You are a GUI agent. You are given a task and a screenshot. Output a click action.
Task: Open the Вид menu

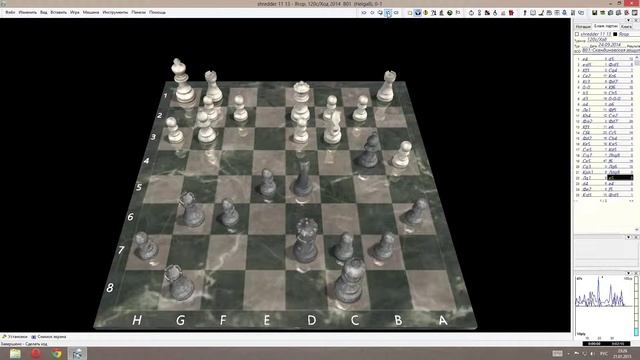point(43,12)
